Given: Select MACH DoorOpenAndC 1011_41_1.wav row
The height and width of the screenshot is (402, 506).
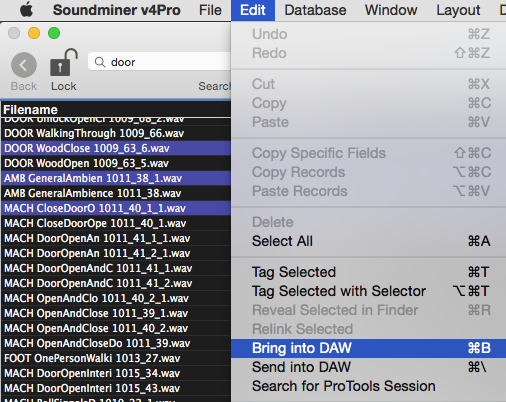Looking at the screenshot, I should 115,268.
